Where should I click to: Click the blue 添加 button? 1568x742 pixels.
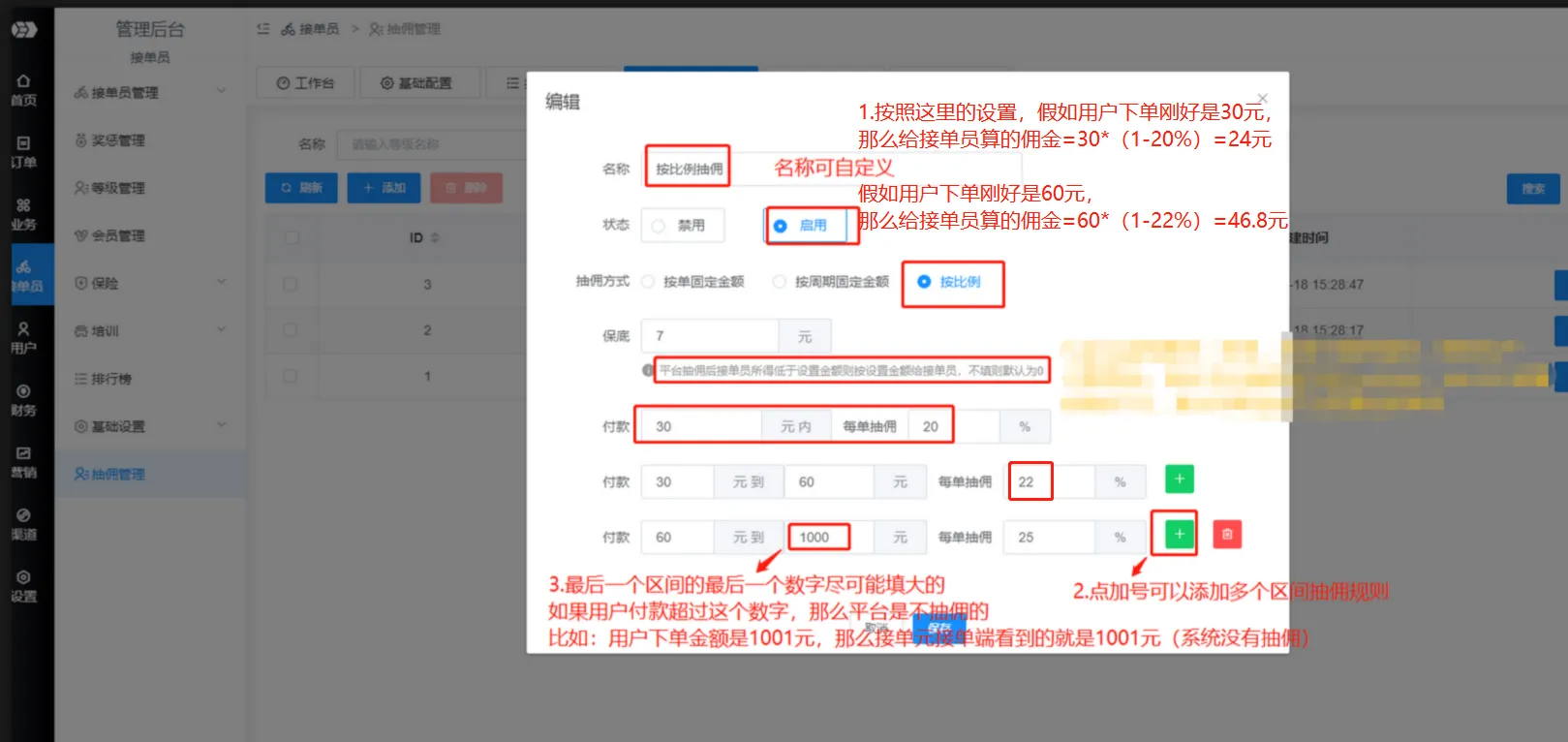[384, 188]
